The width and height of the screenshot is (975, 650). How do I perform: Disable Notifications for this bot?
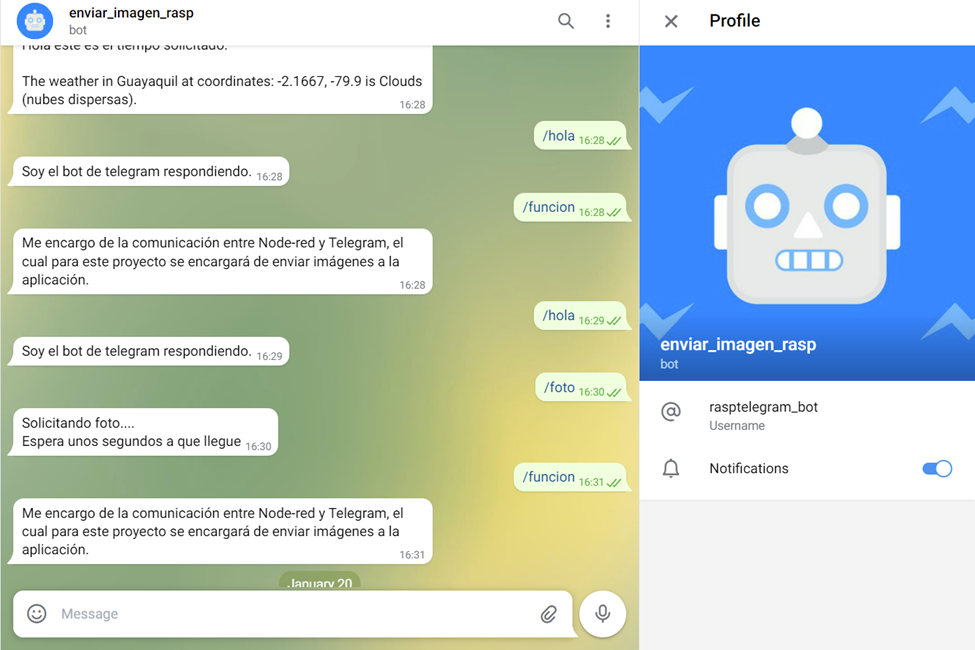click(937, 468)
